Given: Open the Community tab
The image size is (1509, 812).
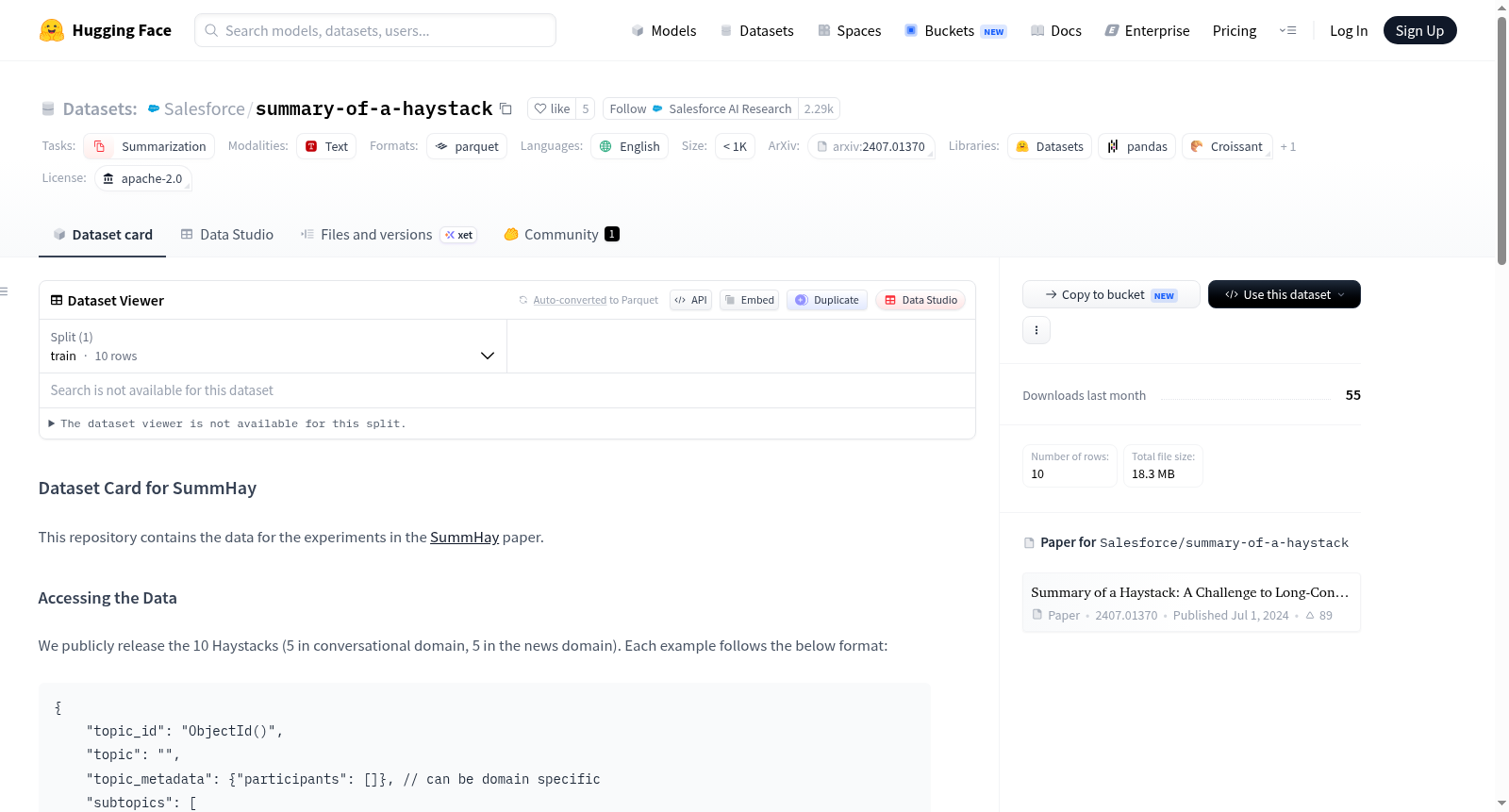Looking at the screenshot, I should [x=561, y=234].
